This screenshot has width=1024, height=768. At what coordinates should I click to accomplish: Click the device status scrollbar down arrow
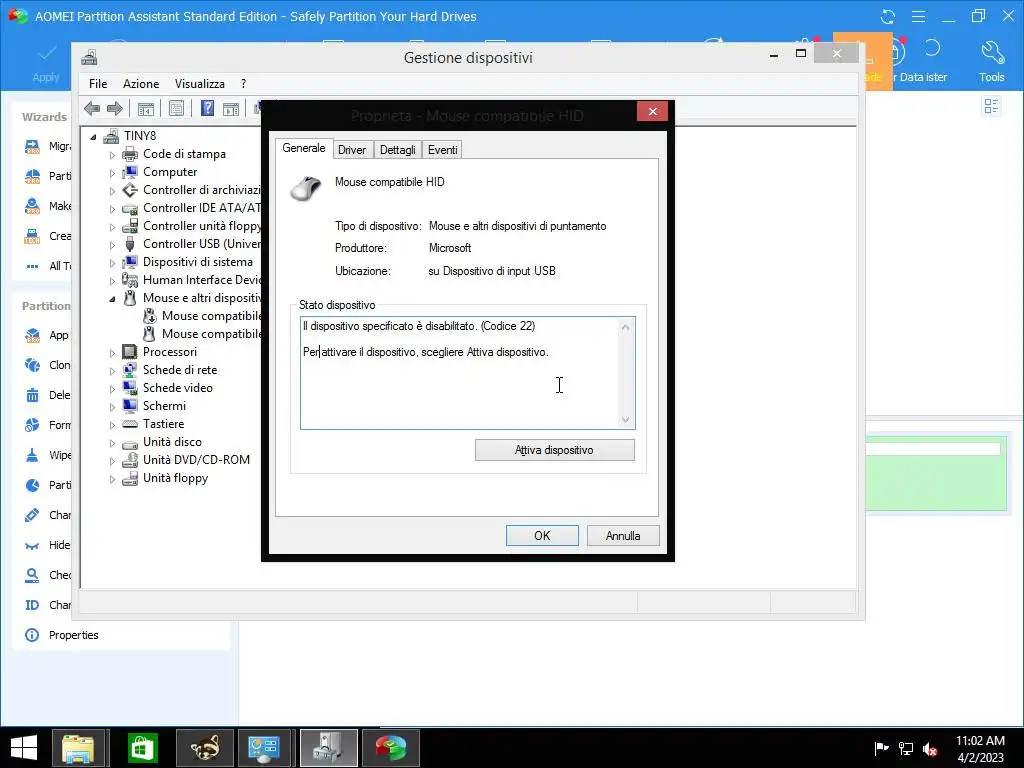626,420
